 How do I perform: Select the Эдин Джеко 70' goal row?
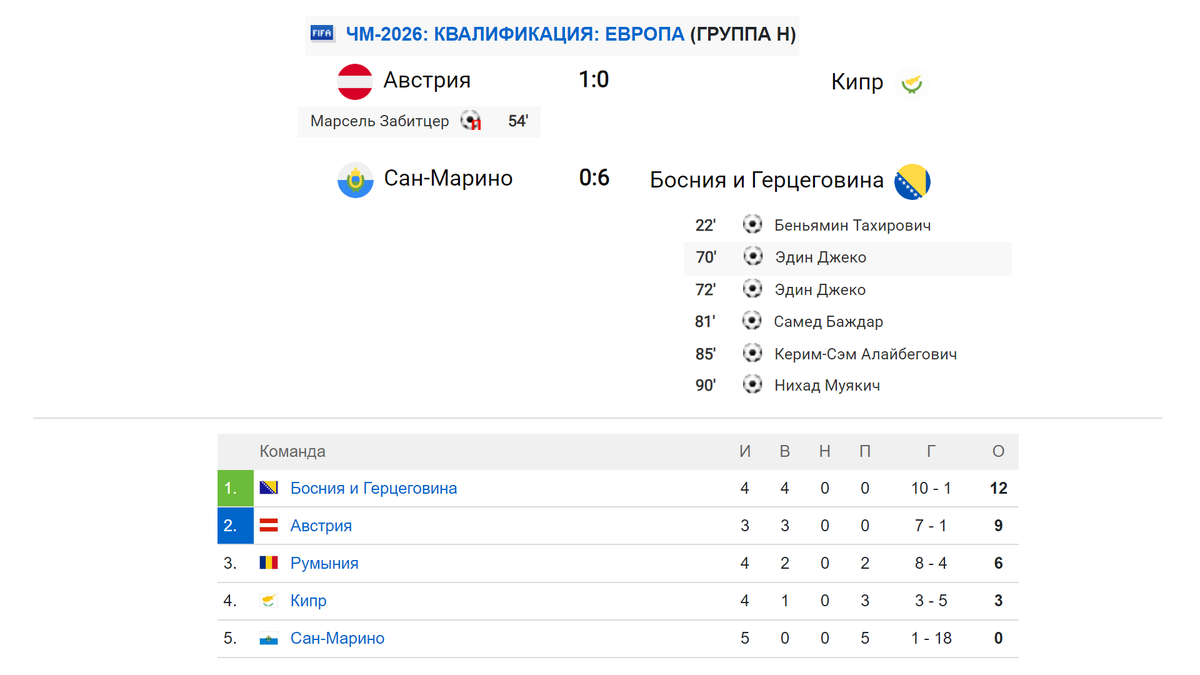[848, 257]
